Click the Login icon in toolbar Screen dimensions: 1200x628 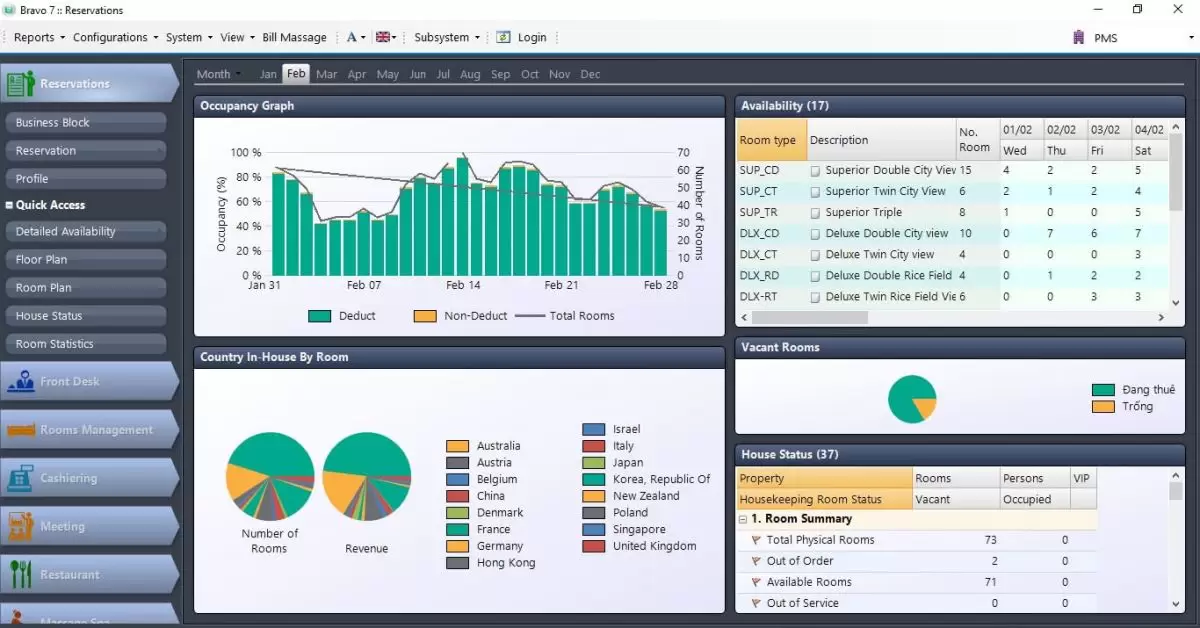pyautogui.click(x=504, y=37)
